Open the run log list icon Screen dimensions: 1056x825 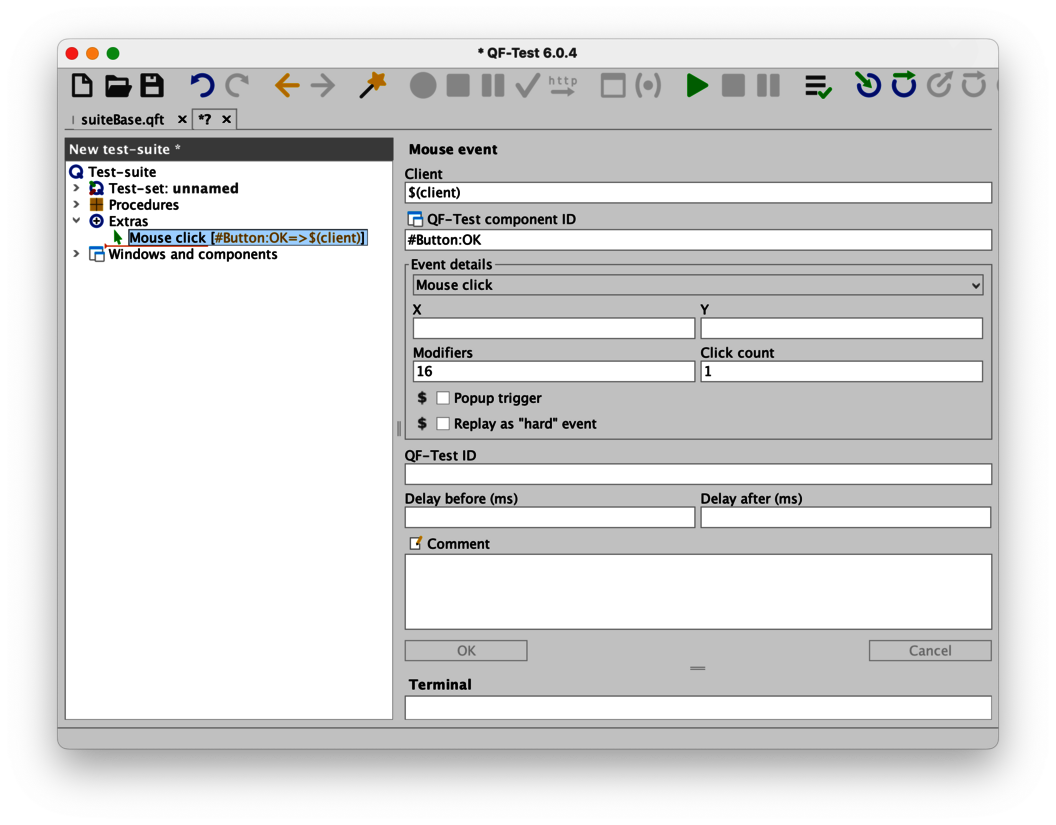click(817, 86)
